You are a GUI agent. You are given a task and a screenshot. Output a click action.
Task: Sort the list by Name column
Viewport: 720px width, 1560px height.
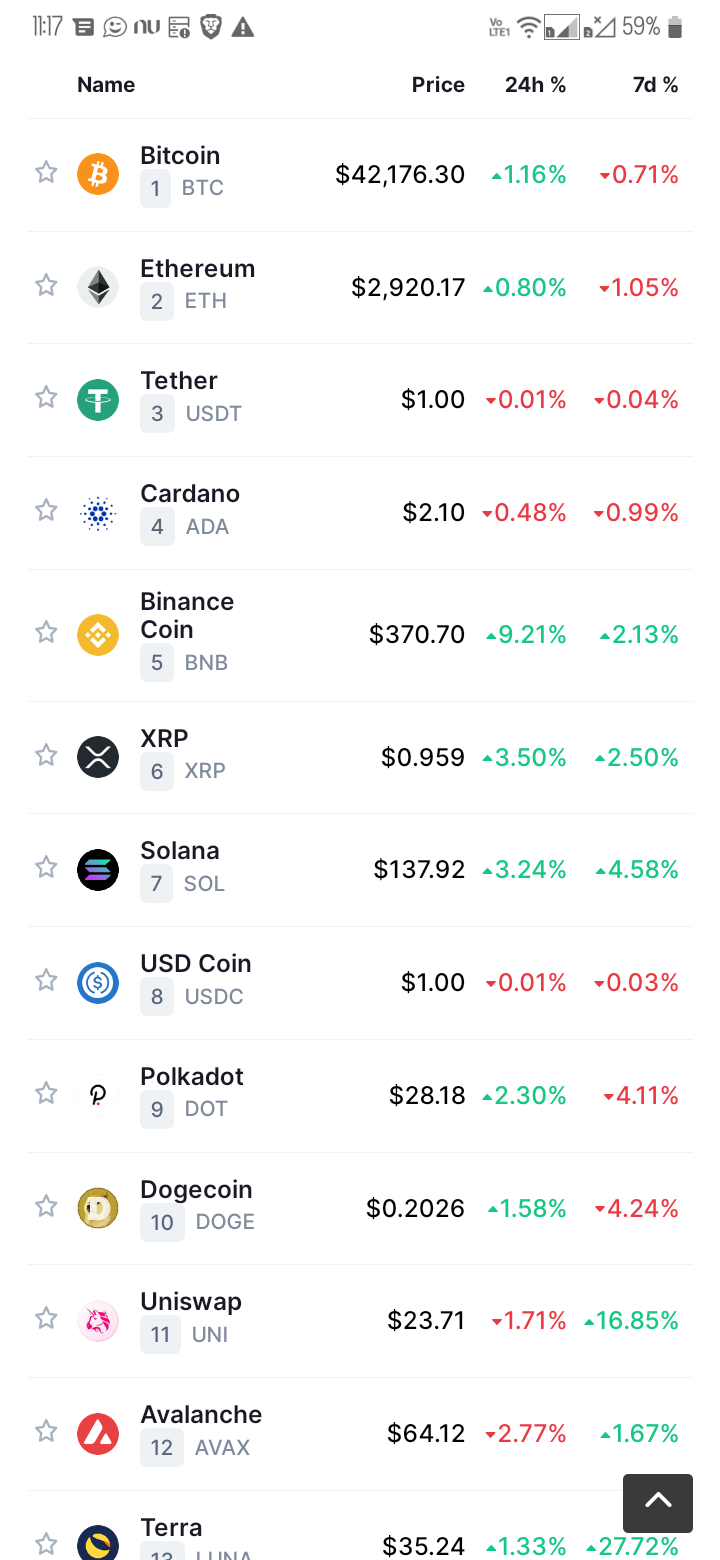pyautogui.click(x=106, y=85)
